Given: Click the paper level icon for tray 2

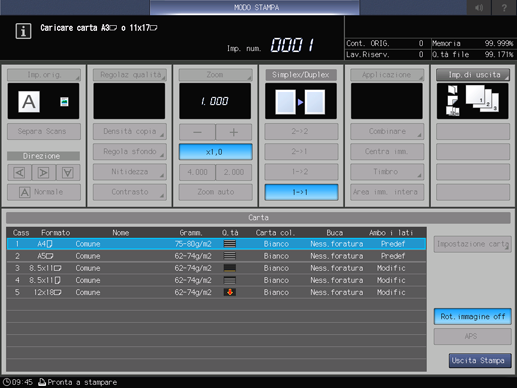Looking at the screenshot, I should [x=230, y=256].
